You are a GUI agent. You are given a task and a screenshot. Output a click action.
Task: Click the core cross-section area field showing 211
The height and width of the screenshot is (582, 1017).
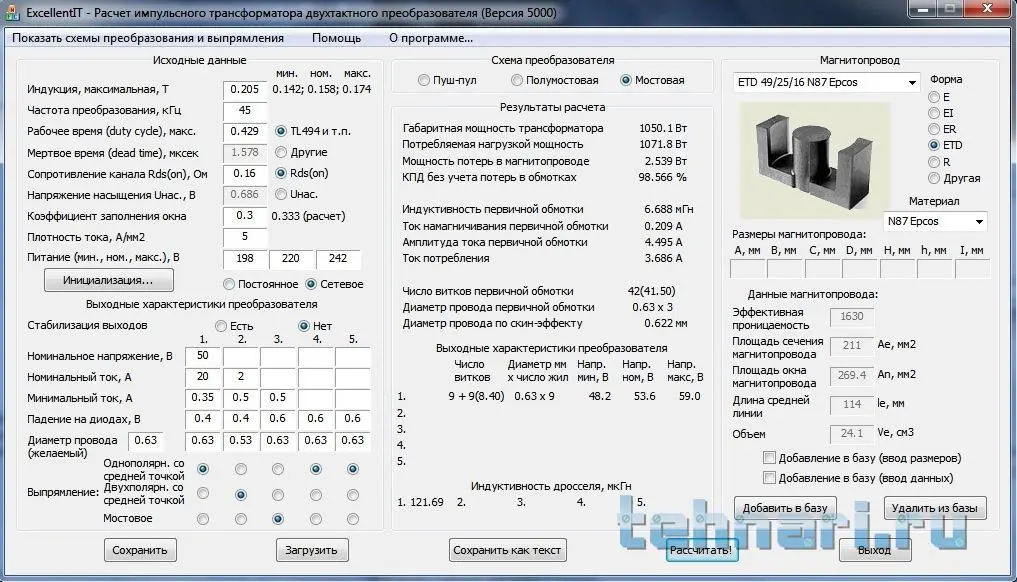pyautogui.click(x=852, y=346)
